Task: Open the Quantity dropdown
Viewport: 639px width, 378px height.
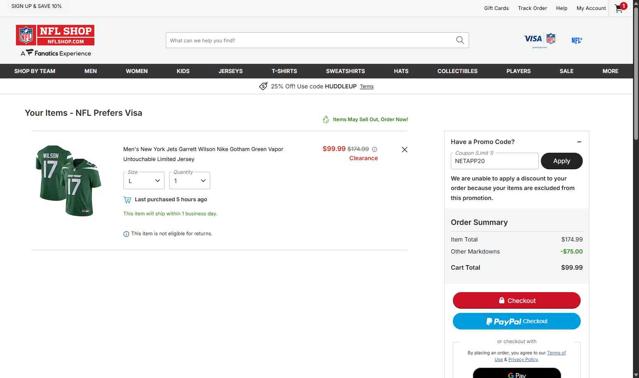Action: (189, 180)
